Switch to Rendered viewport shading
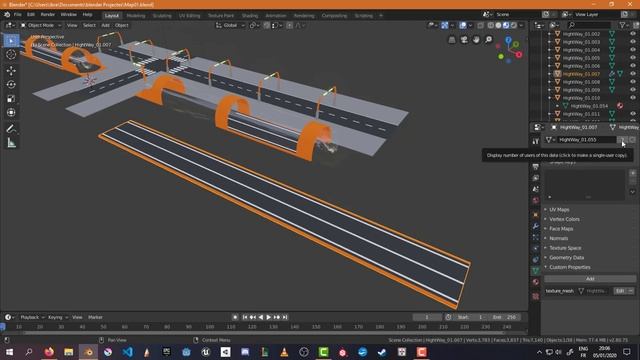Viewport: 640px width, 360px height. pos(514,25)
